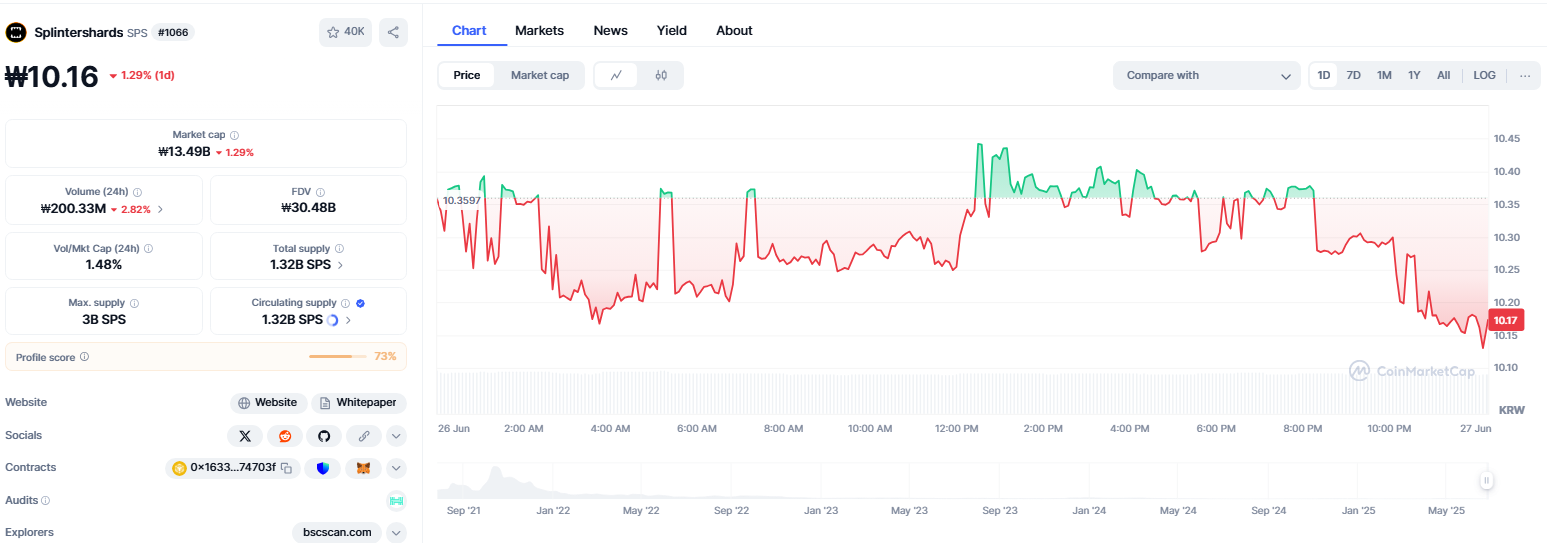The image size is (1547, 543).
Task: Click the verified circulating supply badge
Action: click(x=360, y=303)
